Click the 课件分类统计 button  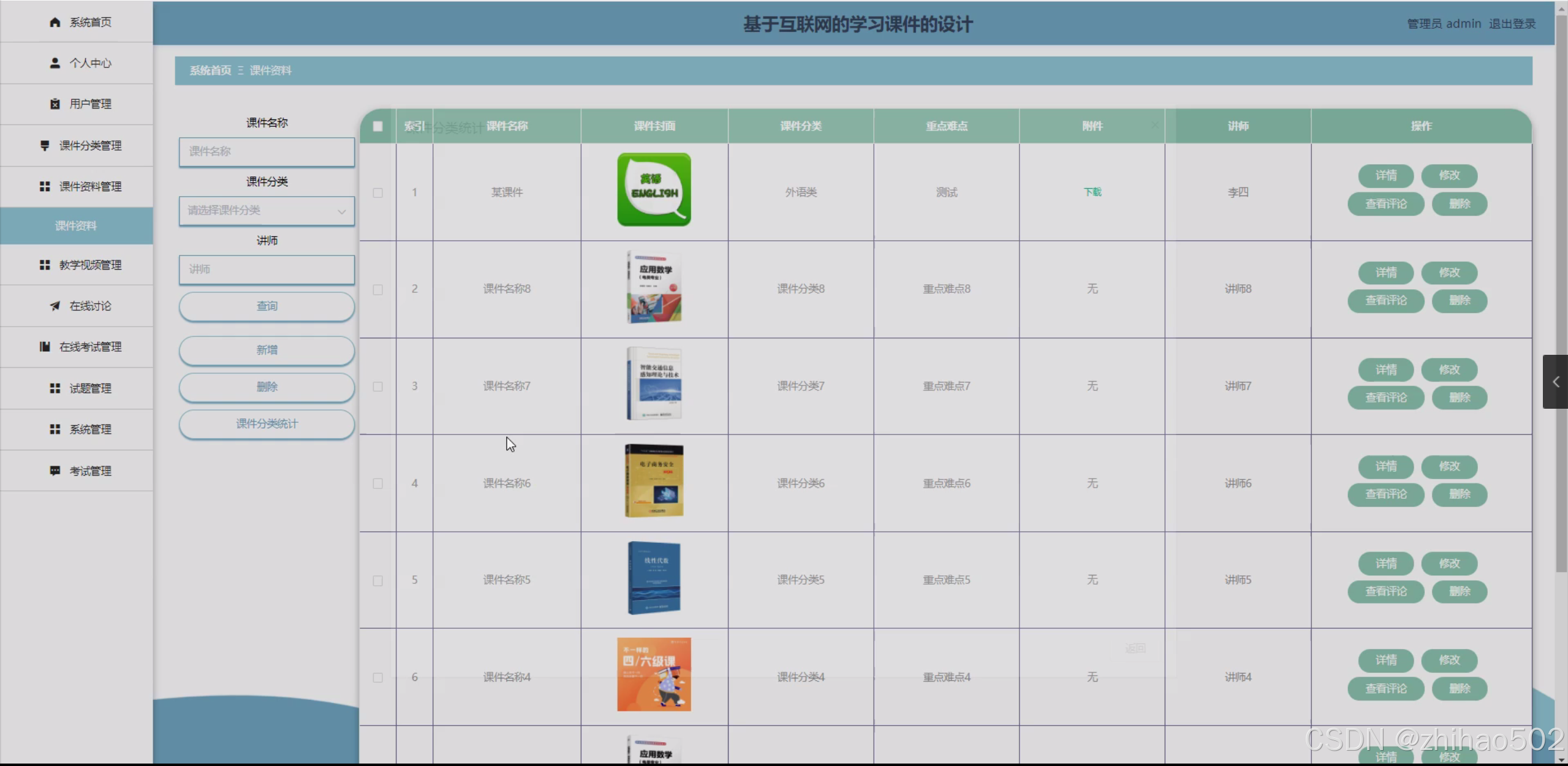click(x=267, y=424)
